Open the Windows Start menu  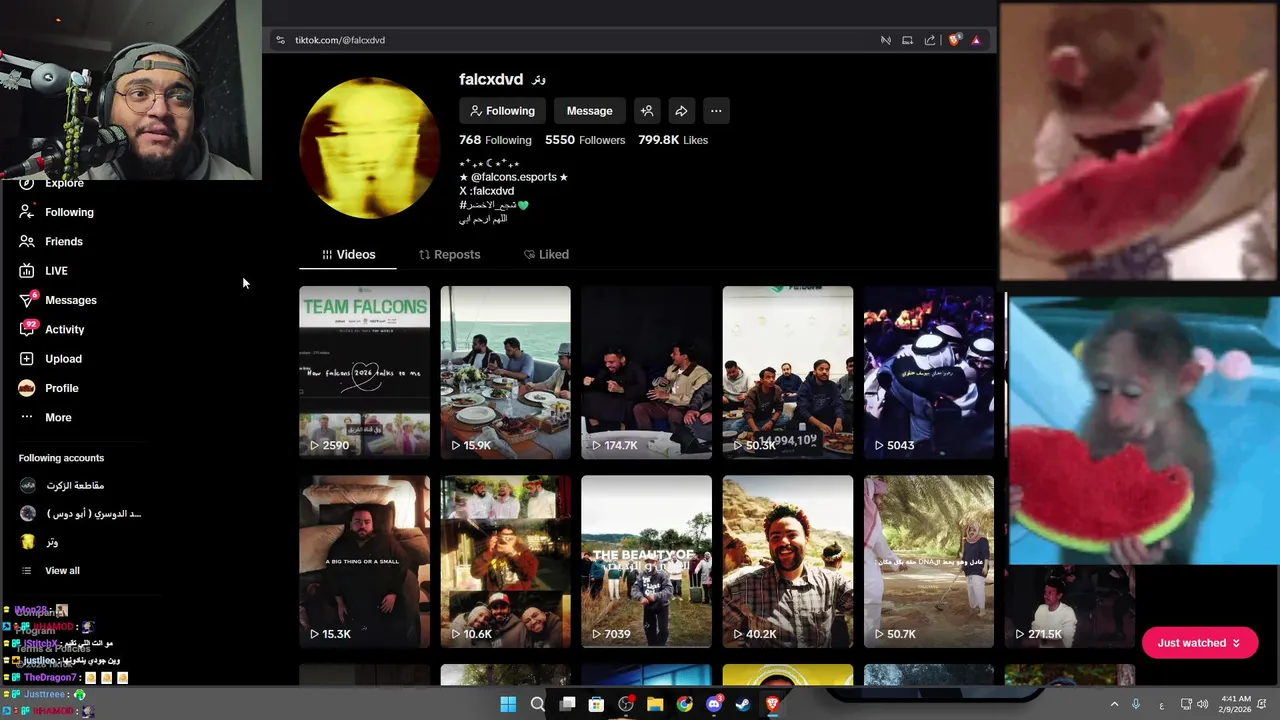coord(508,704)
